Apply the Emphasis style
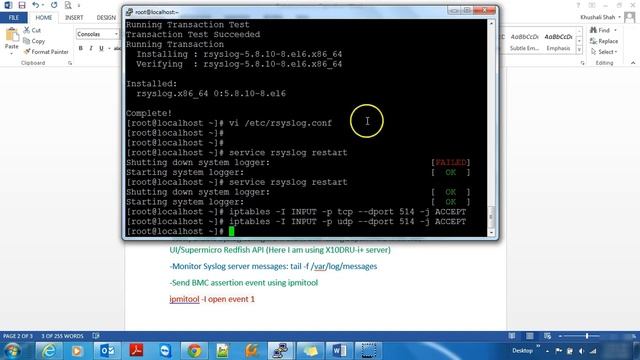640x360 pixels. coord(558,42)
